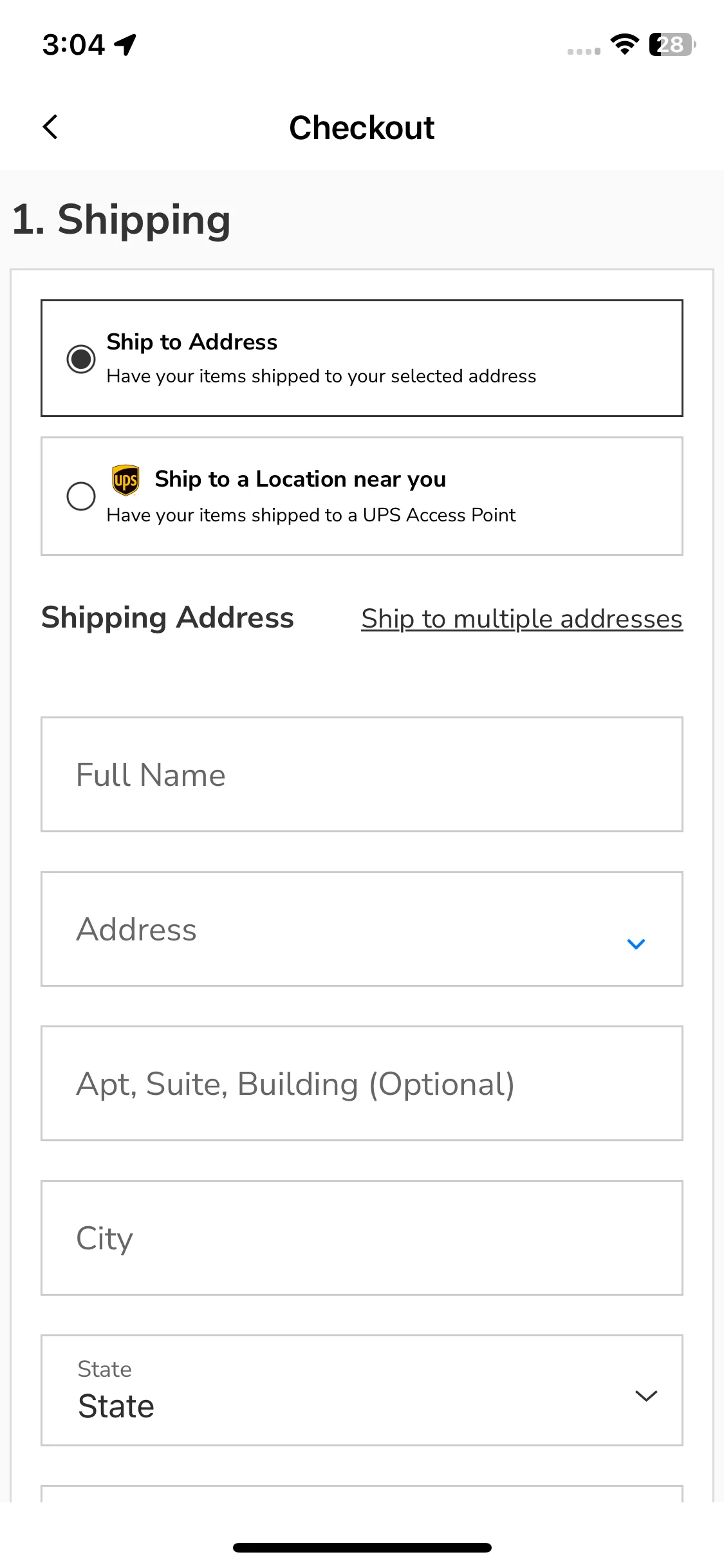Open the State selection field
This screenshot has width=724, height=1568.
click(362, 1390)
